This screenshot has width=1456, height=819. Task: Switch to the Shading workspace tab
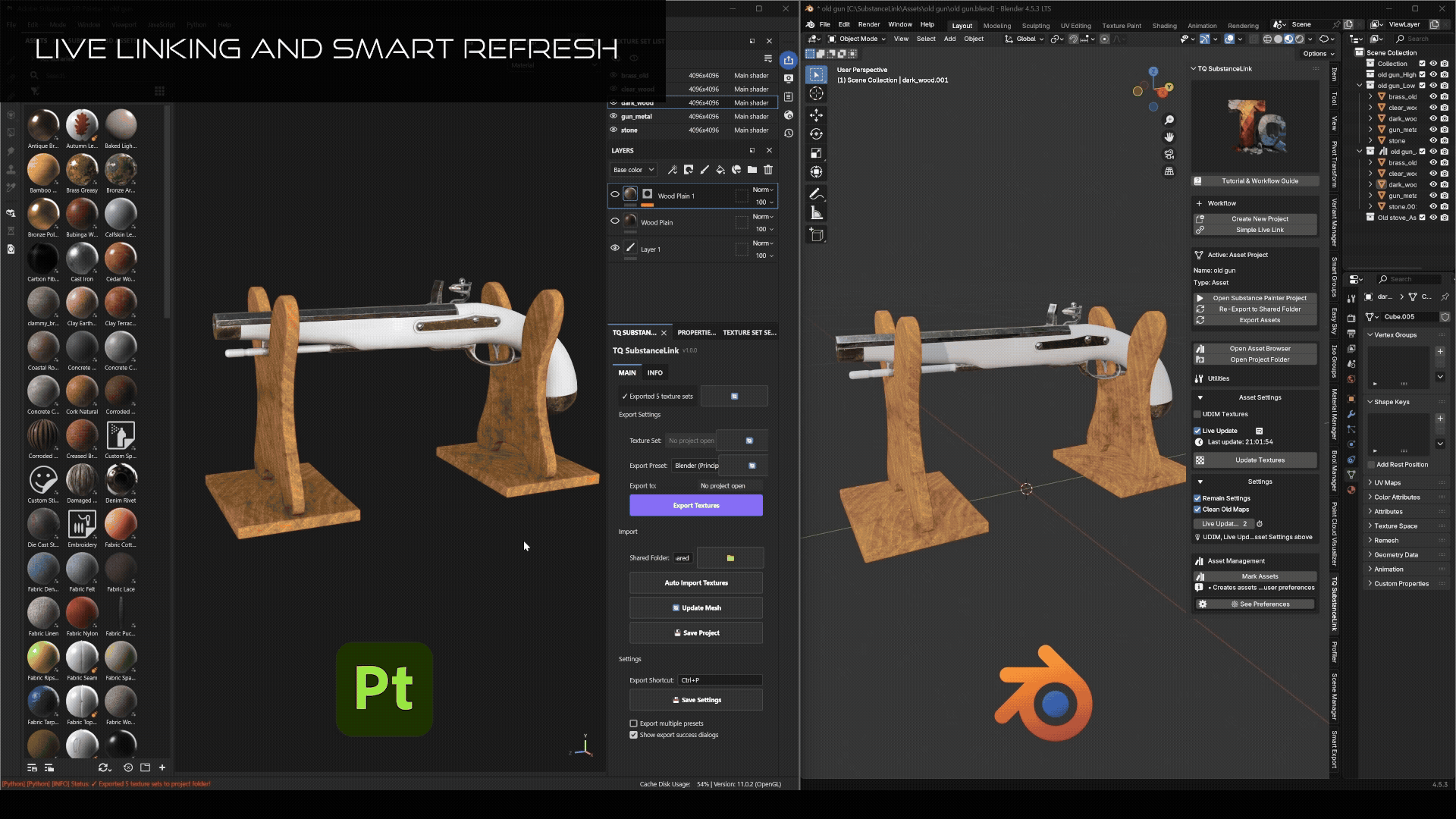tap(1164, 26)
